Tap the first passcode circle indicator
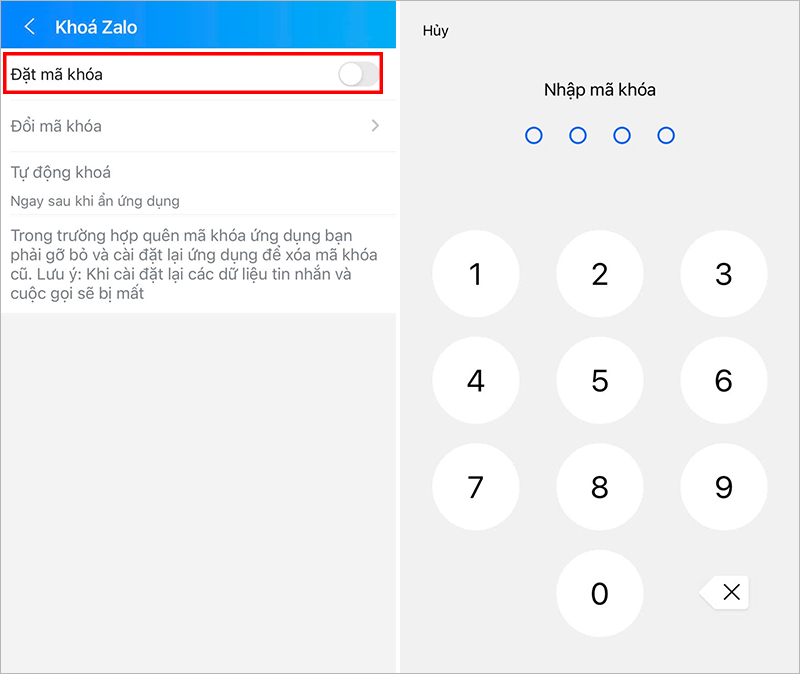Viewport: 800px width, 674px height. tap(534, 135)
